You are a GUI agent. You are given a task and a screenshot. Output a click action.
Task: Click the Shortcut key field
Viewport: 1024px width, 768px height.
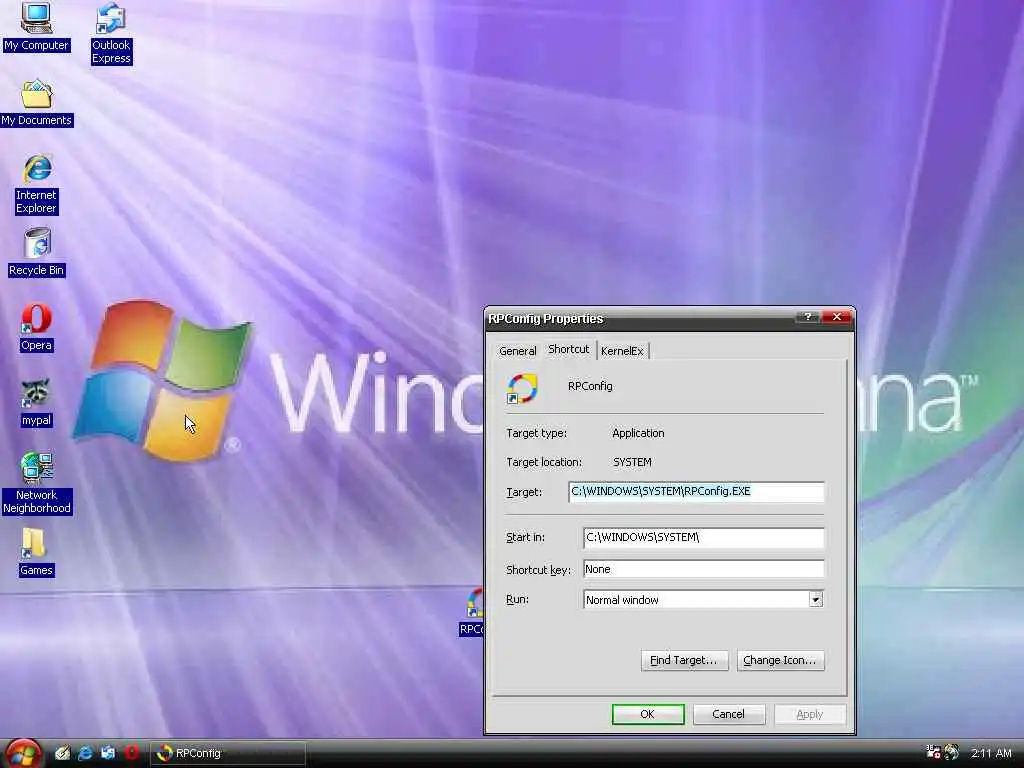click(x=703, y=569)
